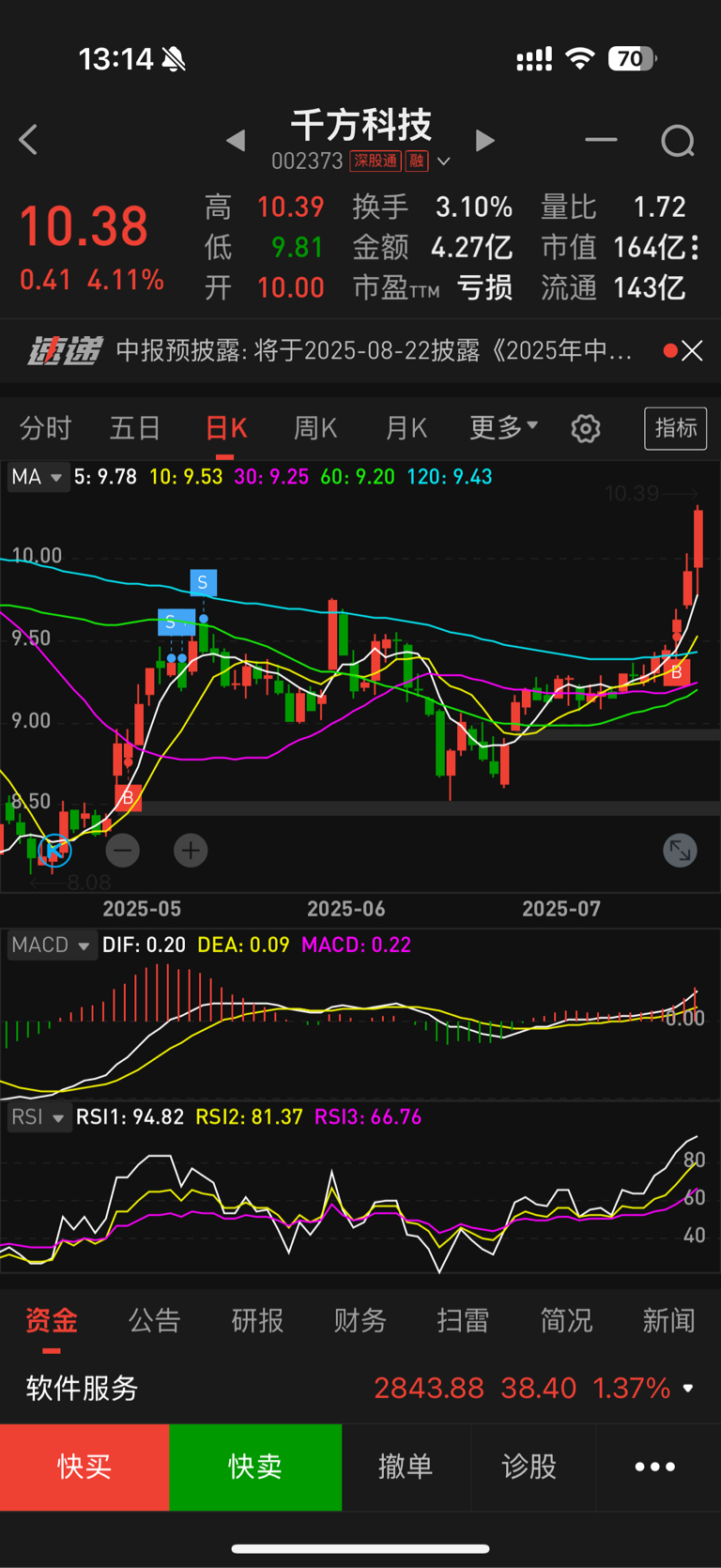Viewport: 721px width, 1568px height.
Task: Open more quote details via vertical dots
Action: [695, 247]
